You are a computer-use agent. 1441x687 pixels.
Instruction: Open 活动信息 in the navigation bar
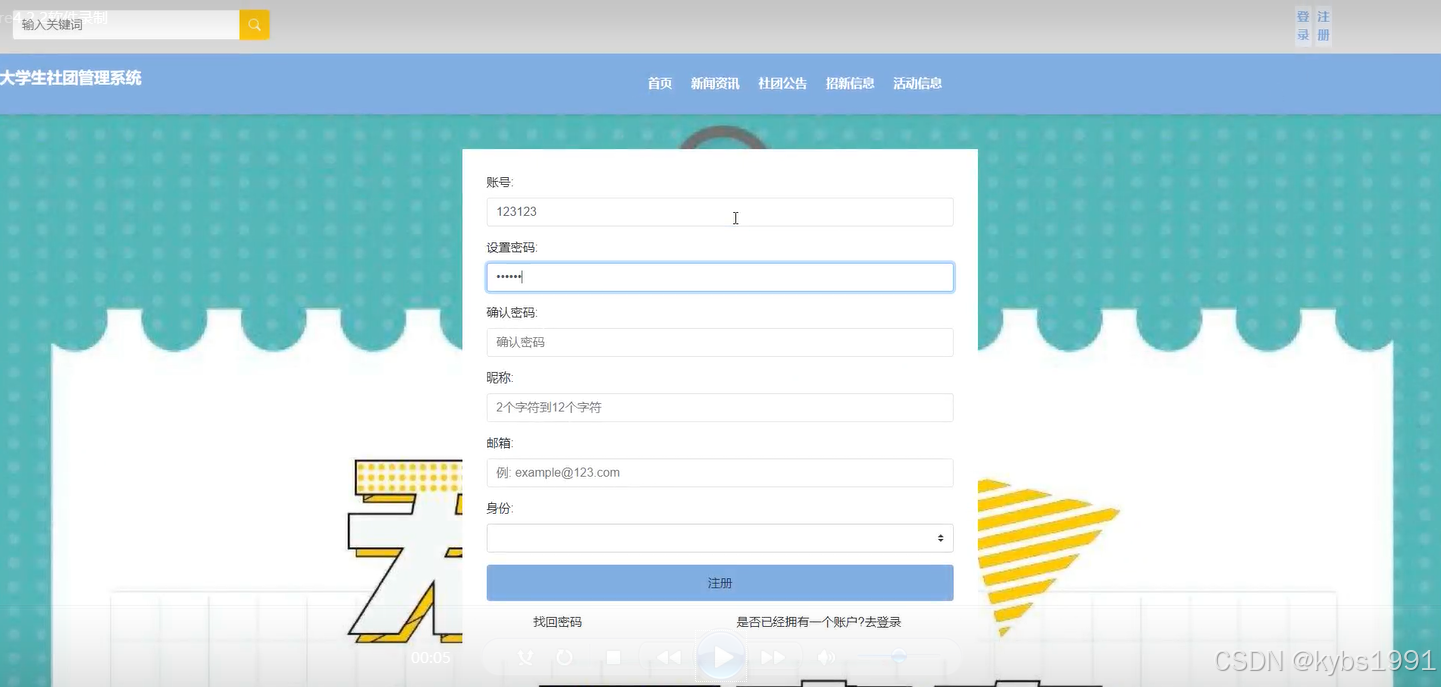[x=918, y=84]
